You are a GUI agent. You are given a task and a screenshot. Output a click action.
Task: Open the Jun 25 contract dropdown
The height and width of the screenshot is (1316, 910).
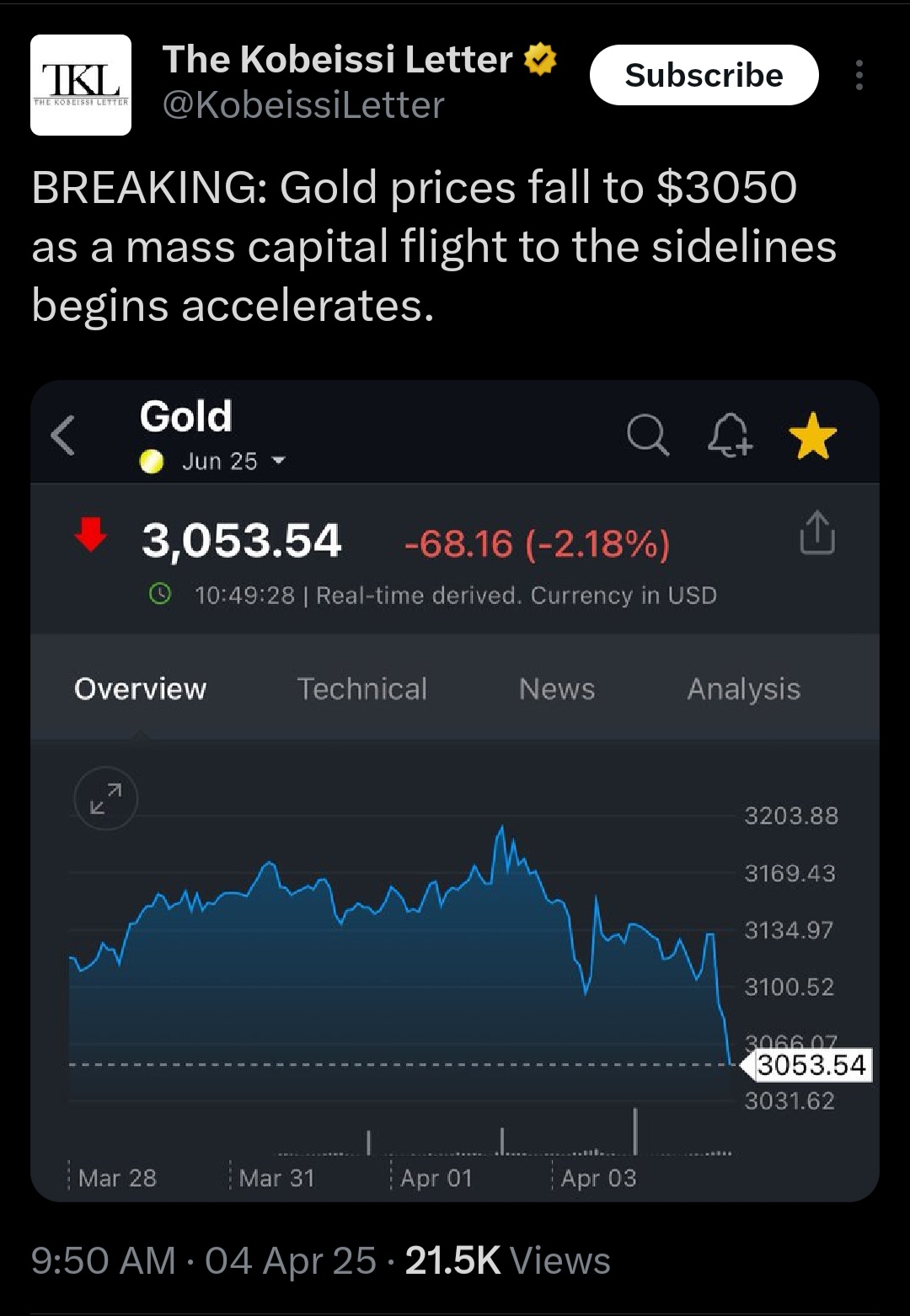pos(234,461)
